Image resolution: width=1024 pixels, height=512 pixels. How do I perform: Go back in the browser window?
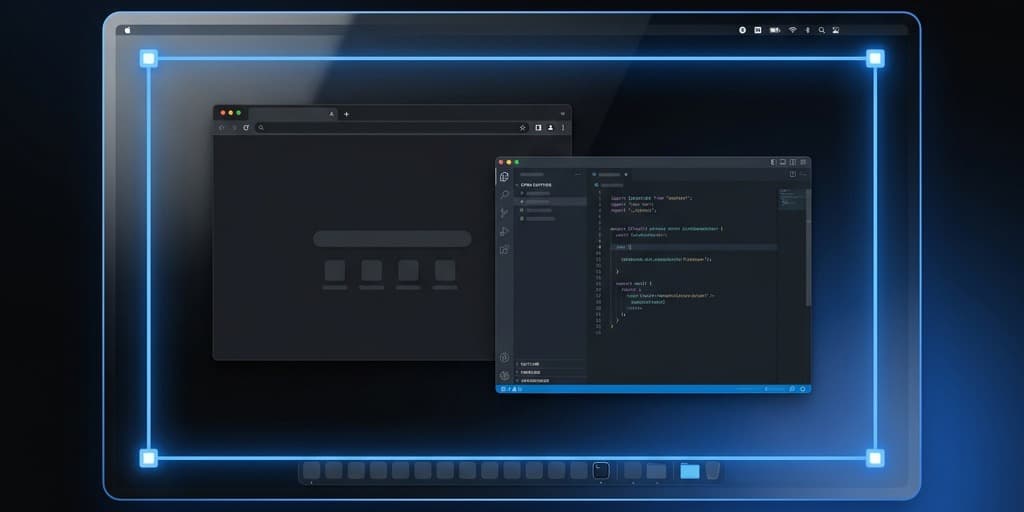pos(221,128)
